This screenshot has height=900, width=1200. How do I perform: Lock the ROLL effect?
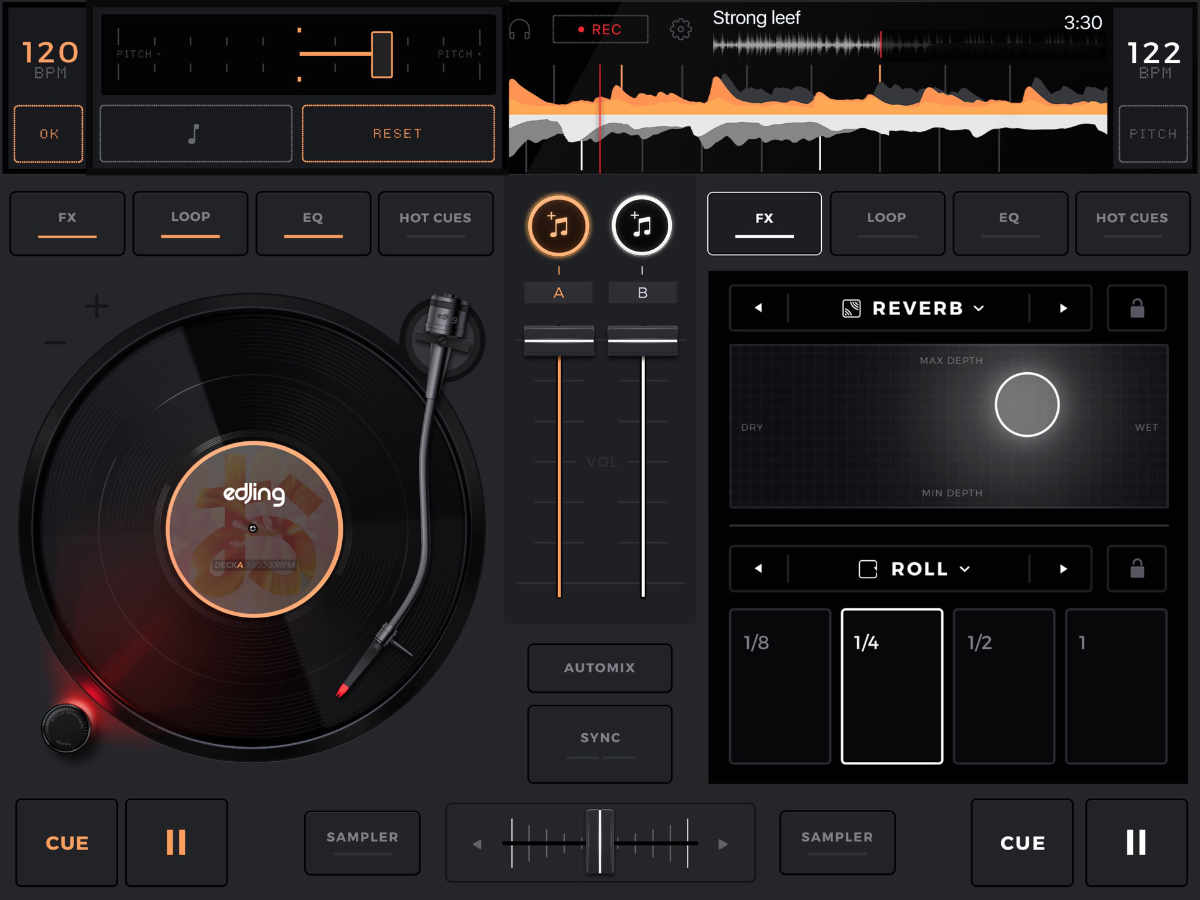pos(1136,568)
